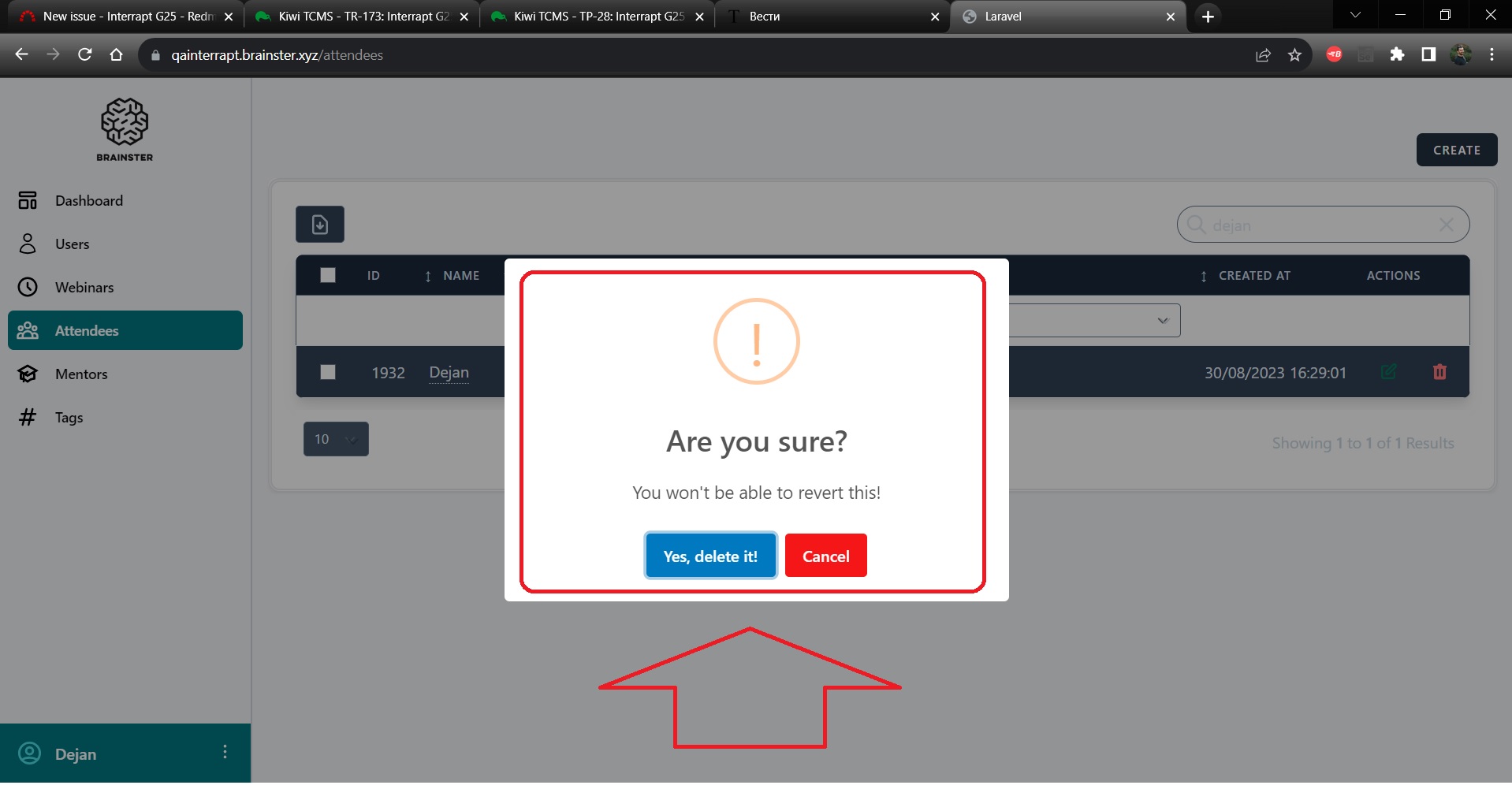Open user menu three-dots next to Dejan
The image size is (1512, 785).
pos(225,753)
